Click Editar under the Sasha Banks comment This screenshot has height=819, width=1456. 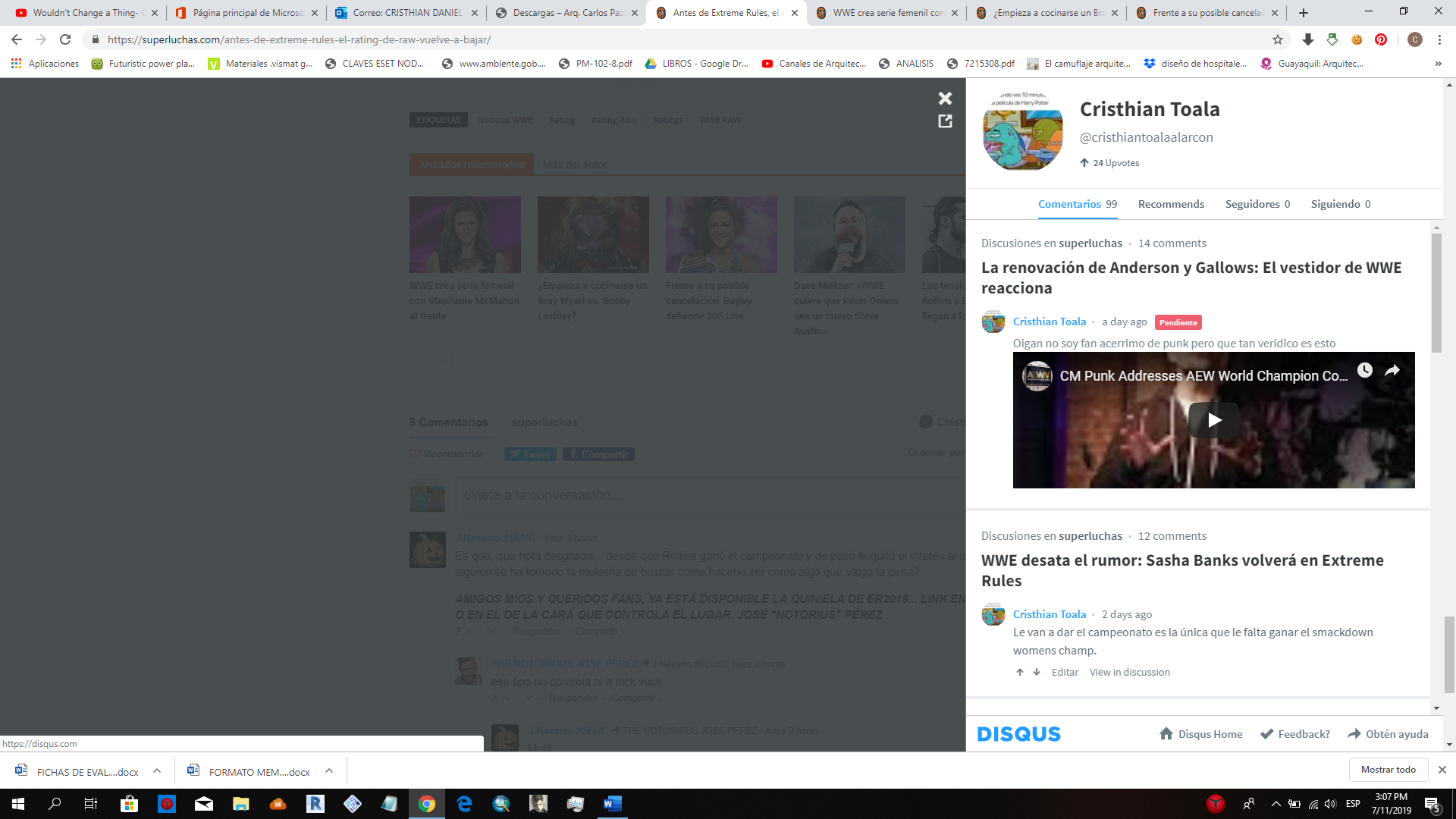click(x=1065, y=672)
